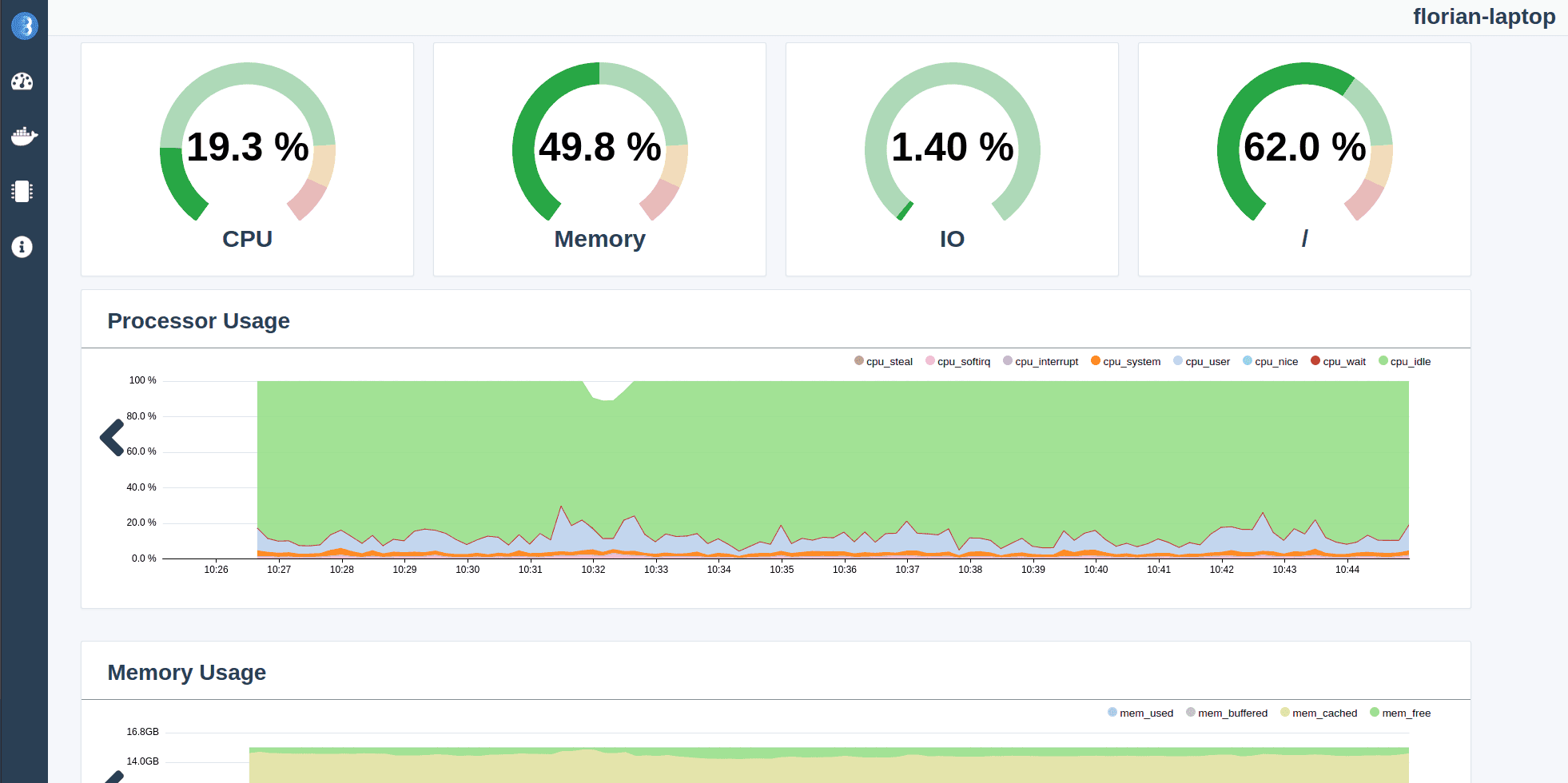
Task: Toggle cpu_nice series in legend
Action: [x=1270, y=361]
